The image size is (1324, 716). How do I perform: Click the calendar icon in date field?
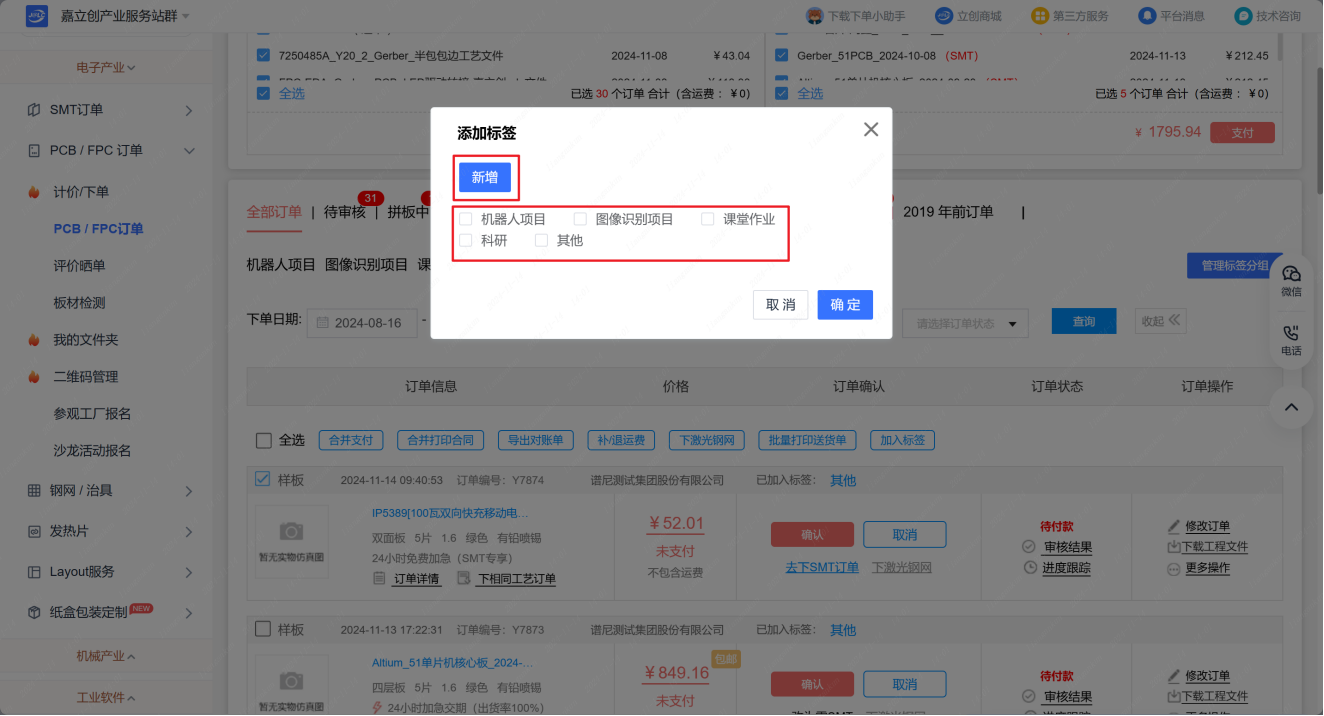(323, 323)
